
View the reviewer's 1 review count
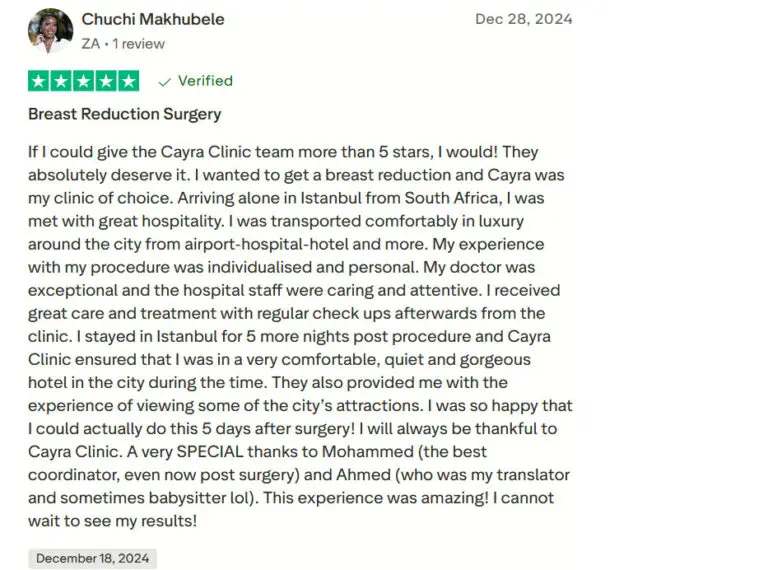[x=139, y=44]
